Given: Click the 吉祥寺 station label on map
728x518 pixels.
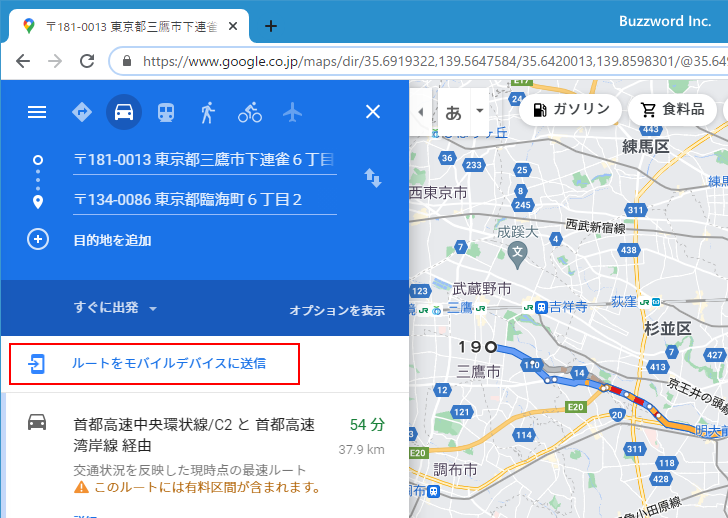Looking at the screenshot, I should 568,307.
